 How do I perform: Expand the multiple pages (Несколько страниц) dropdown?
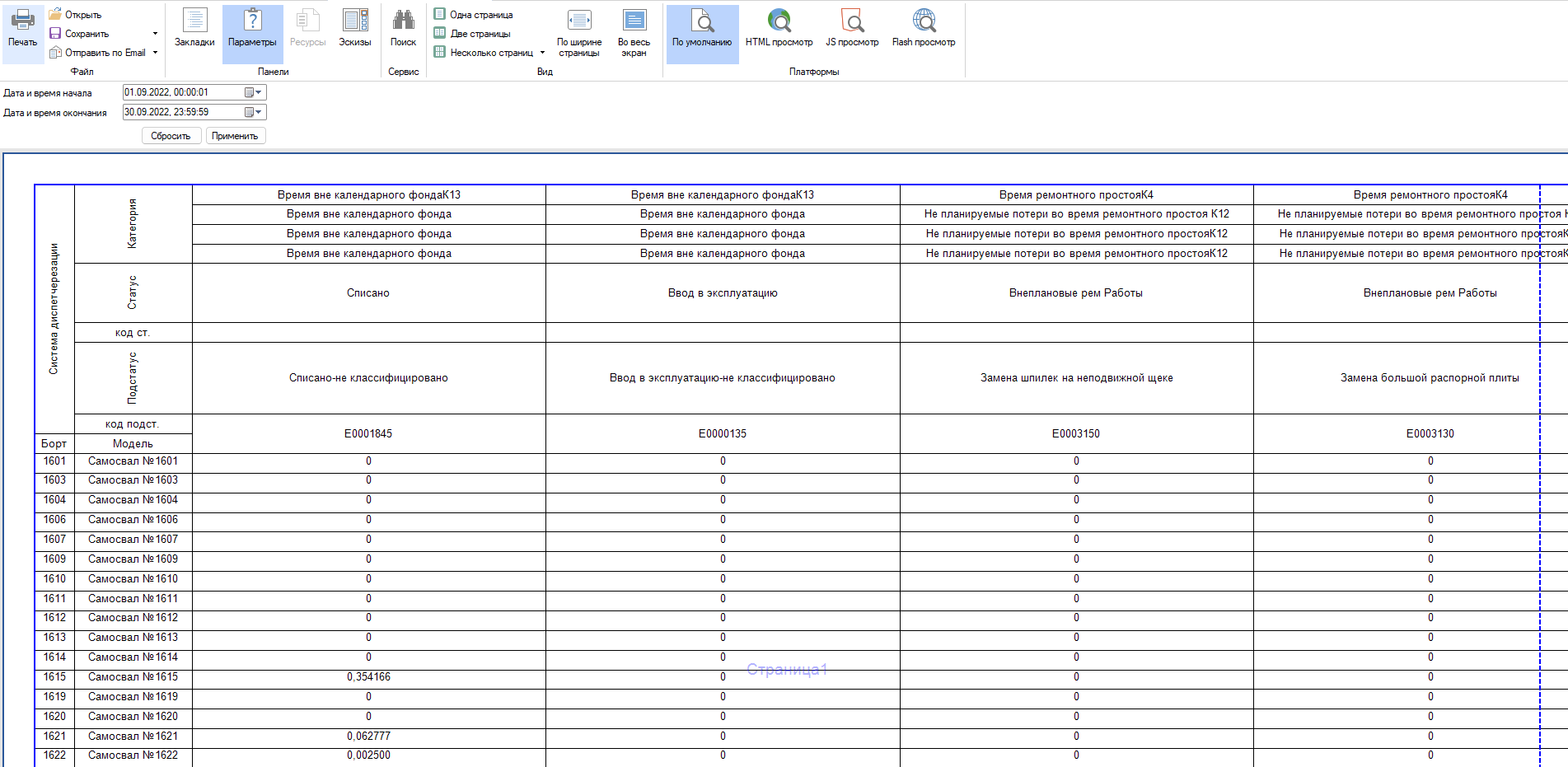tap(542, 53)
